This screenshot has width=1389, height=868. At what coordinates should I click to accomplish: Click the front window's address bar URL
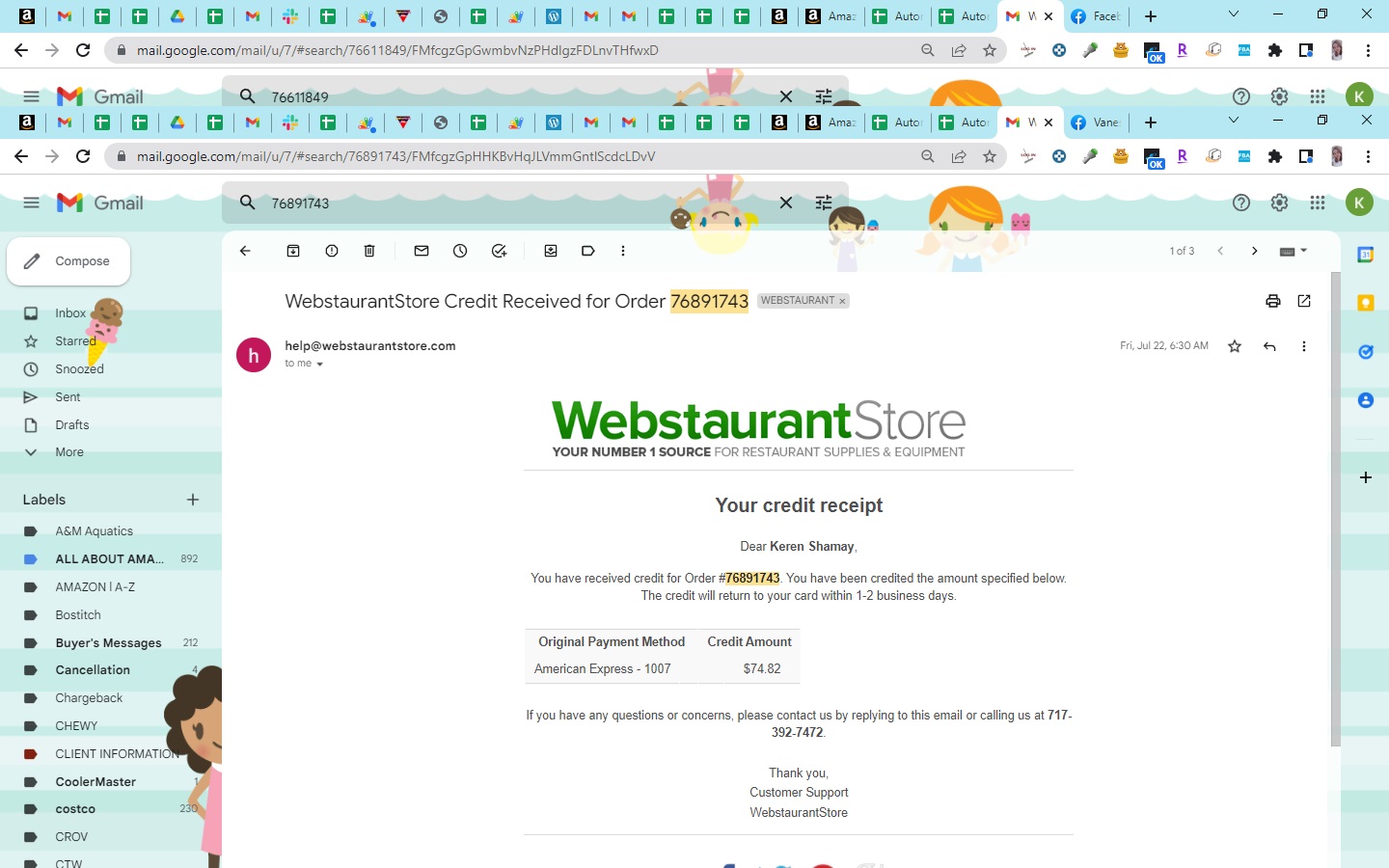point(395,156)
